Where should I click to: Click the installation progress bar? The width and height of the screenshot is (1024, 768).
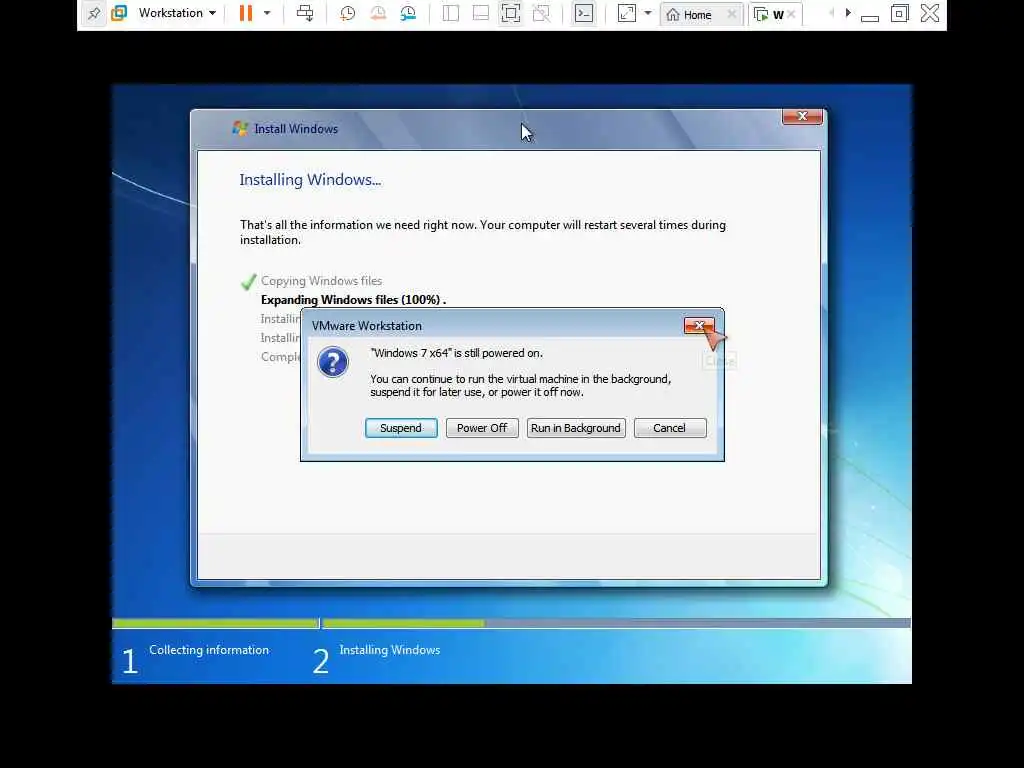point(511,624)
